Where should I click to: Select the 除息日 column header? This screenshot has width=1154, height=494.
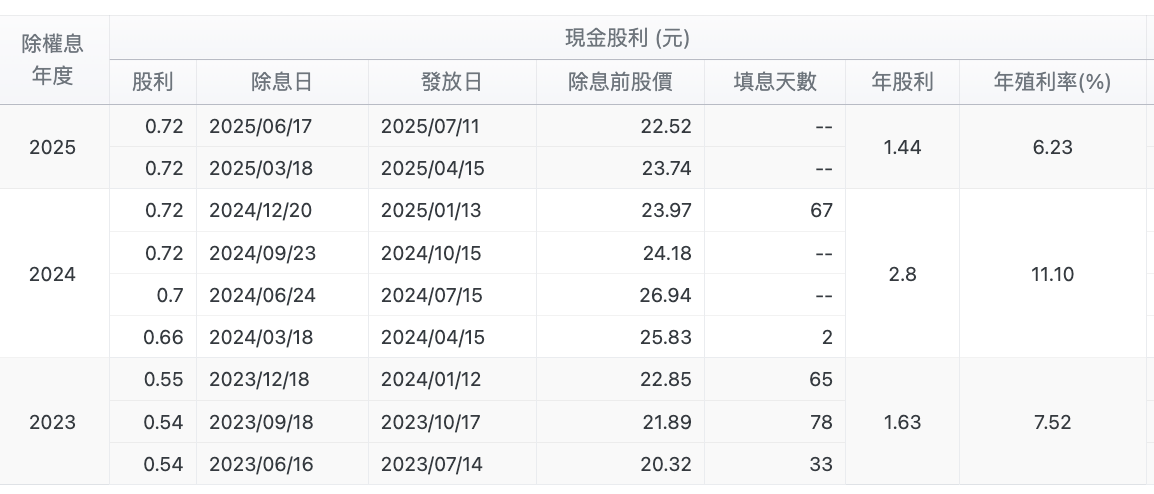(282, 82)
